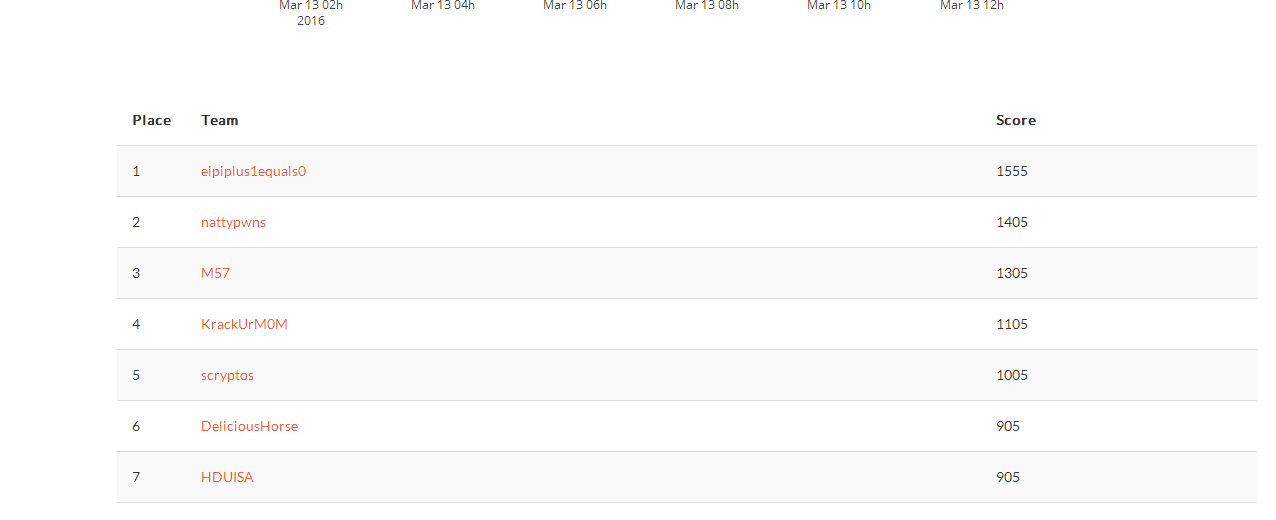Screen dimensions: 1276x520
Task: Click the Mar 13 08h axis label
Action: click(707, 6)
